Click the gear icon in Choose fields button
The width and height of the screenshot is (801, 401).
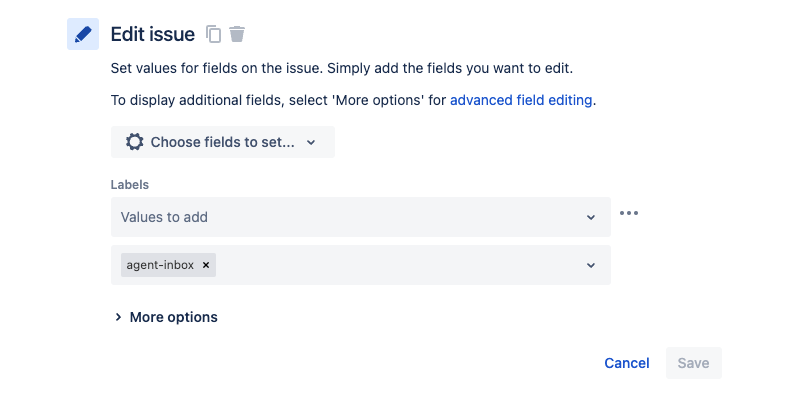click(x=134, y=142)
